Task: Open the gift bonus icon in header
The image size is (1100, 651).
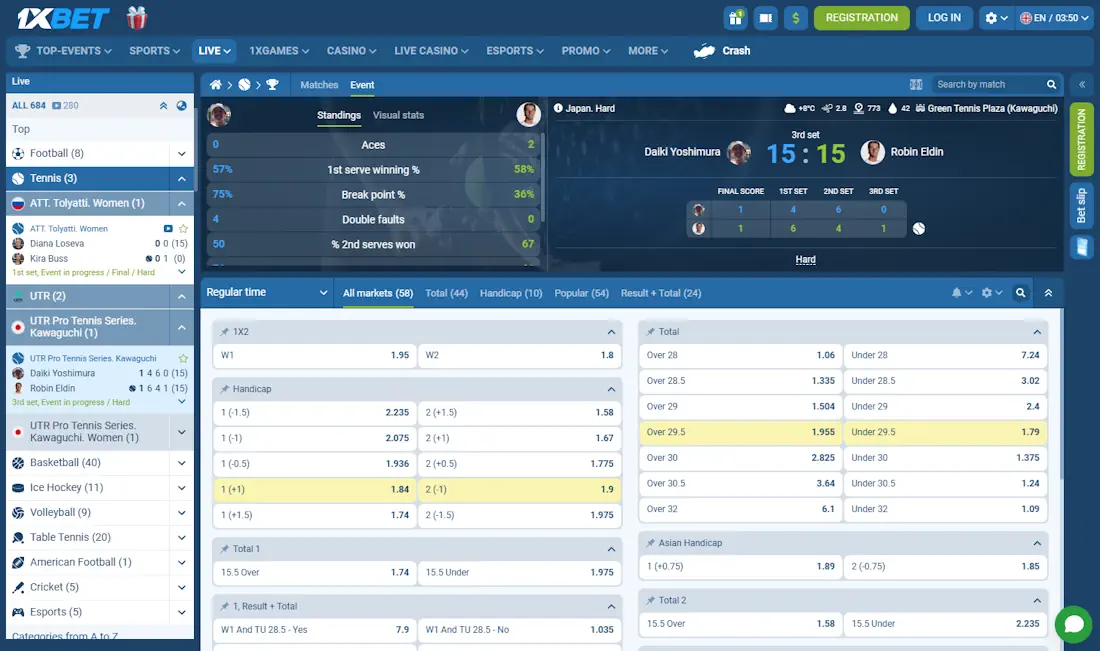Action: pos(735,18)
